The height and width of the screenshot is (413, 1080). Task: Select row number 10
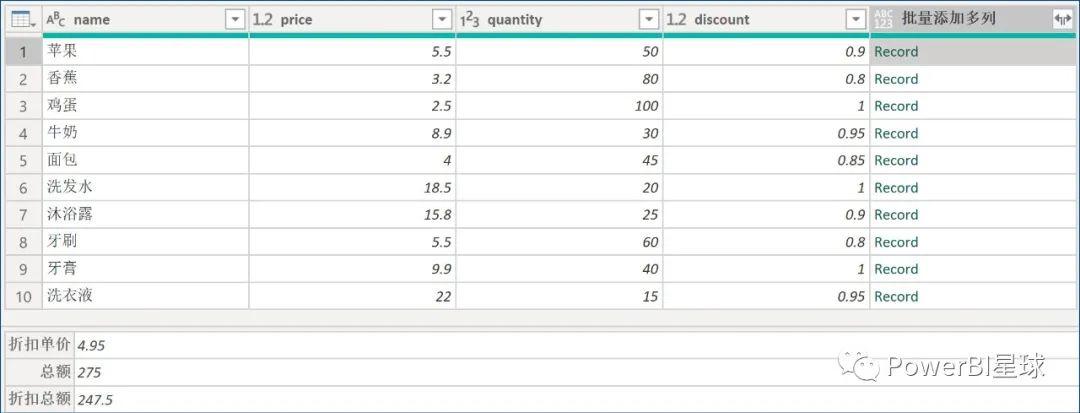(x=23, y=297)
